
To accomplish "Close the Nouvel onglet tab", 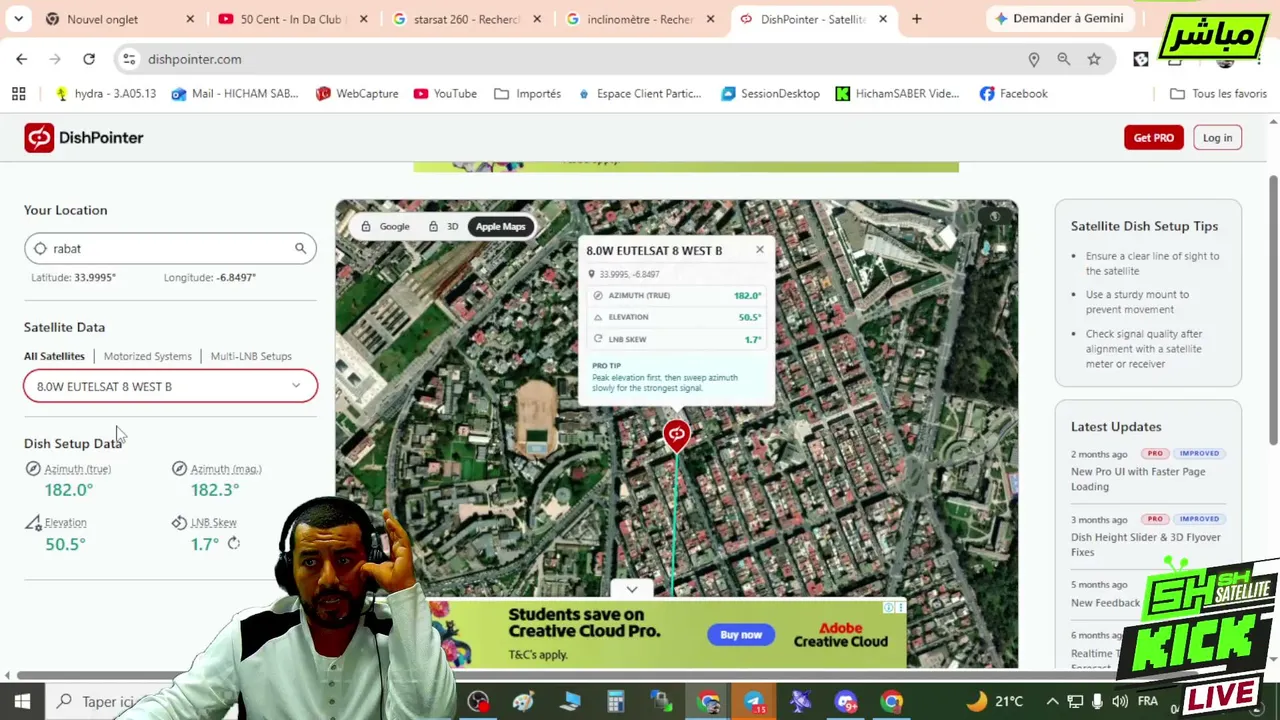I will 190,19.
